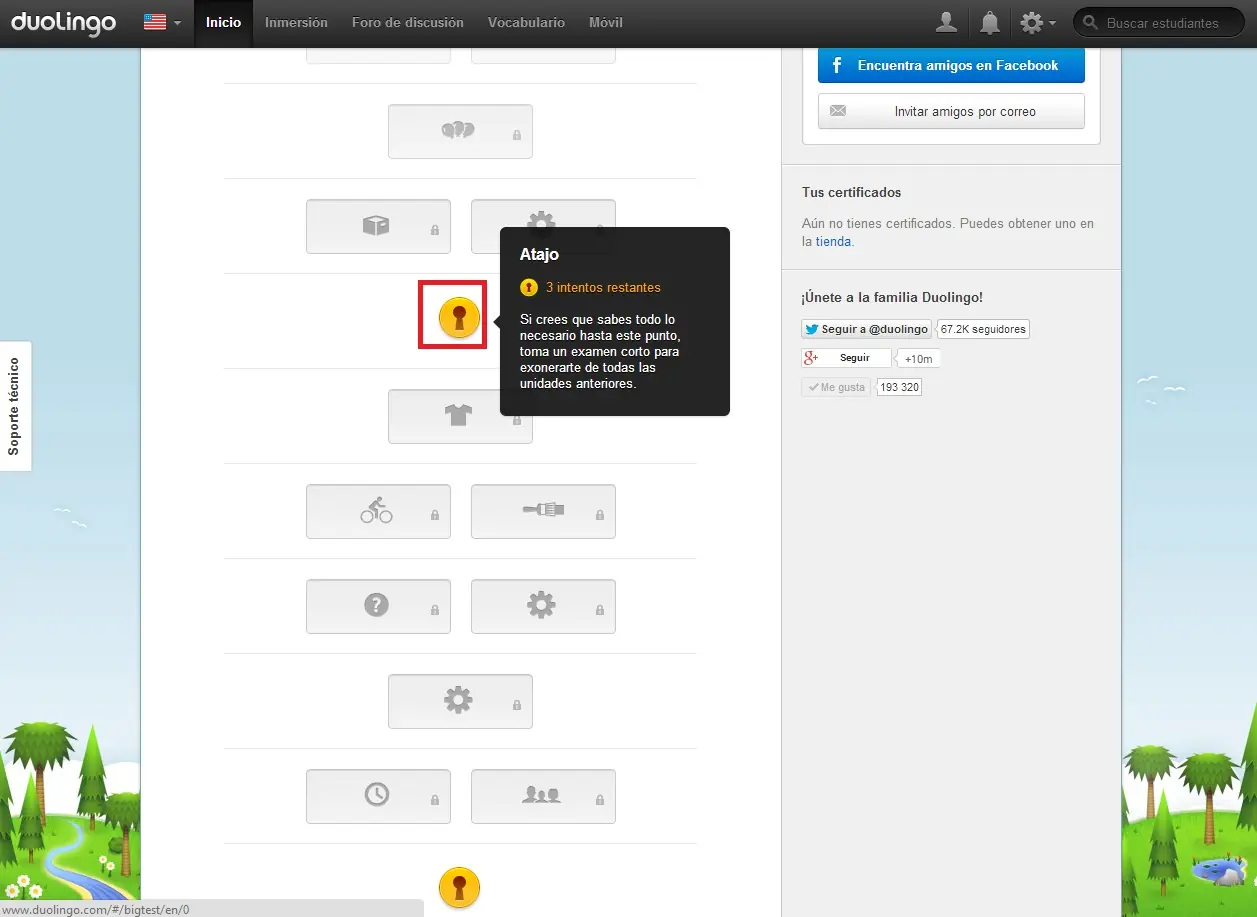Image resolution: width=1257 pixels, height=917 pixels.
Task: Go to the Inicio tab
Action: [223, 22]
